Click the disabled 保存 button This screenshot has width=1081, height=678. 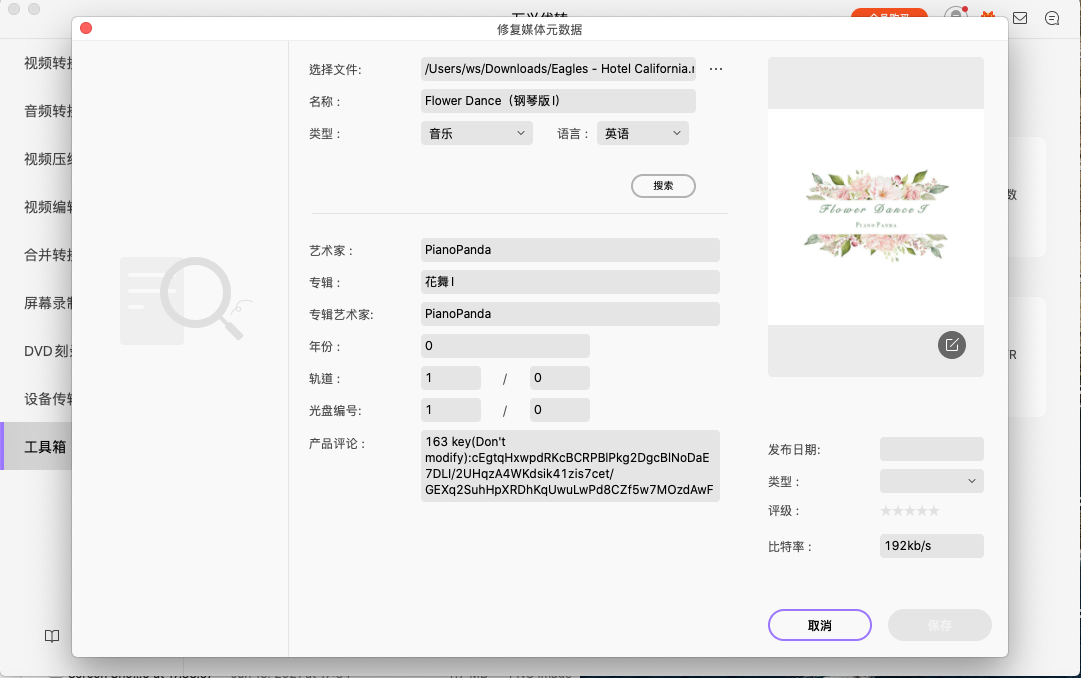pos(940,625)
